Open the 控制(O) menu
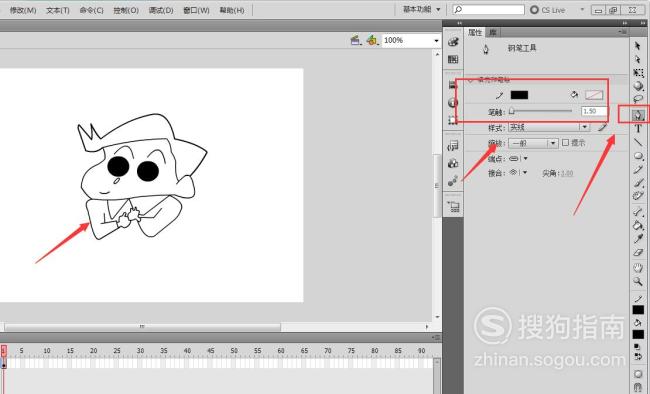 pos(126,10)
